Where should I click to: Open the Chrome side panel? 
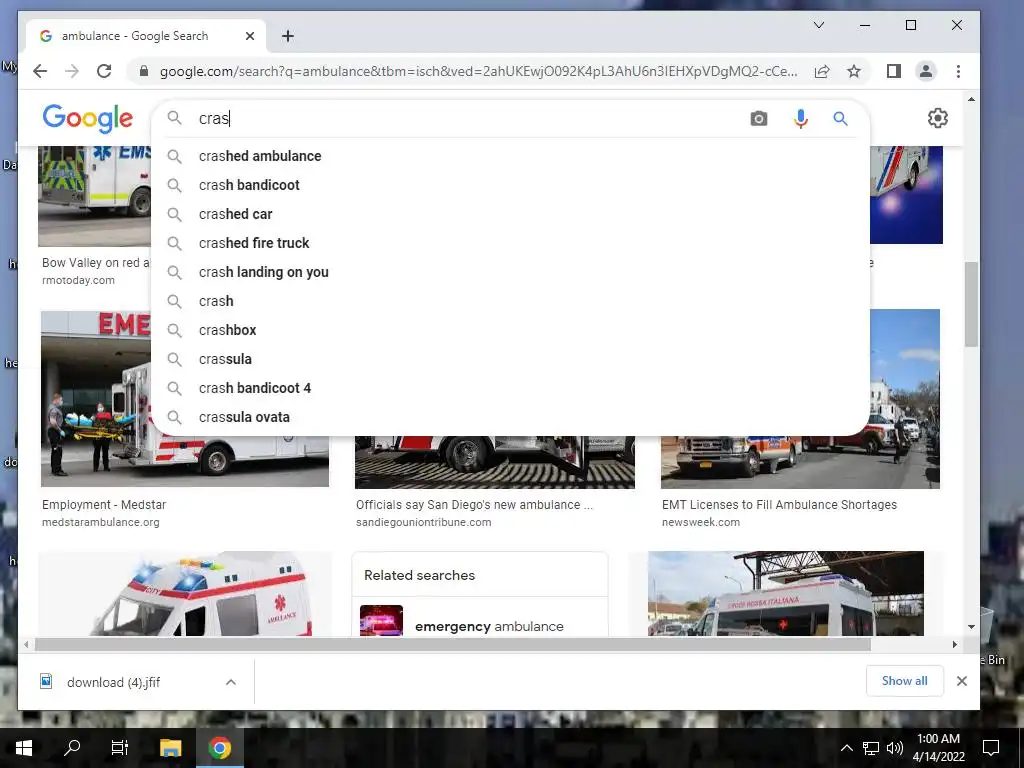(x=893, y=71)
